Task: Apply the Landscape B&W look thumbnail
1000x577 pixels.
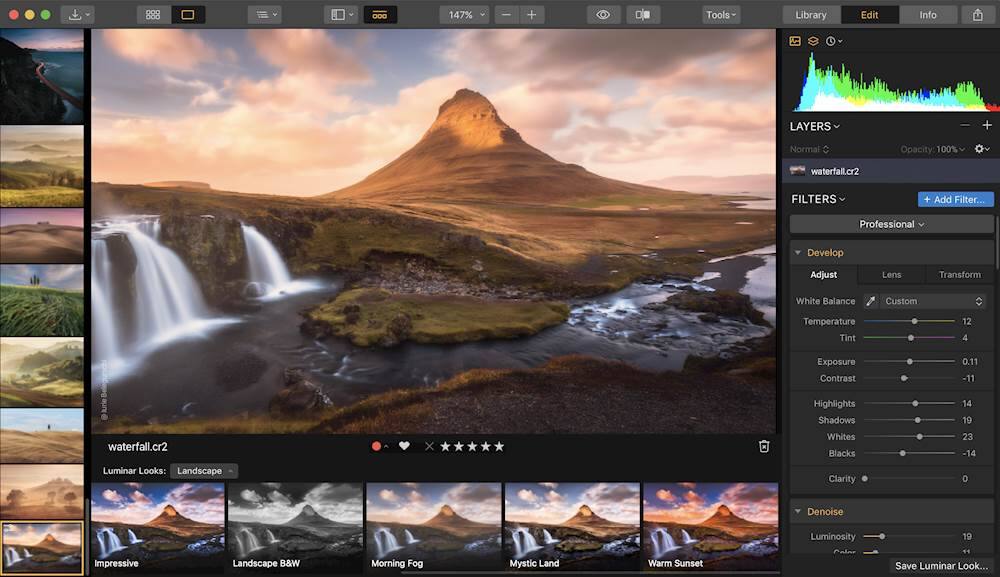Action: (294, 526)
